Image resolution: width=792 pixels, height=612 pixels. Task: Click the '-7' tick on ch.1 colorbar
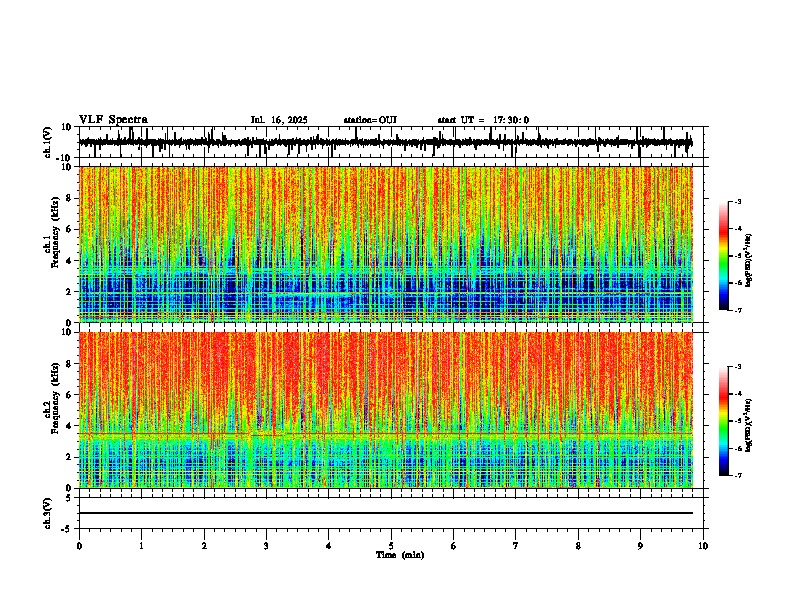pos(737,310)
